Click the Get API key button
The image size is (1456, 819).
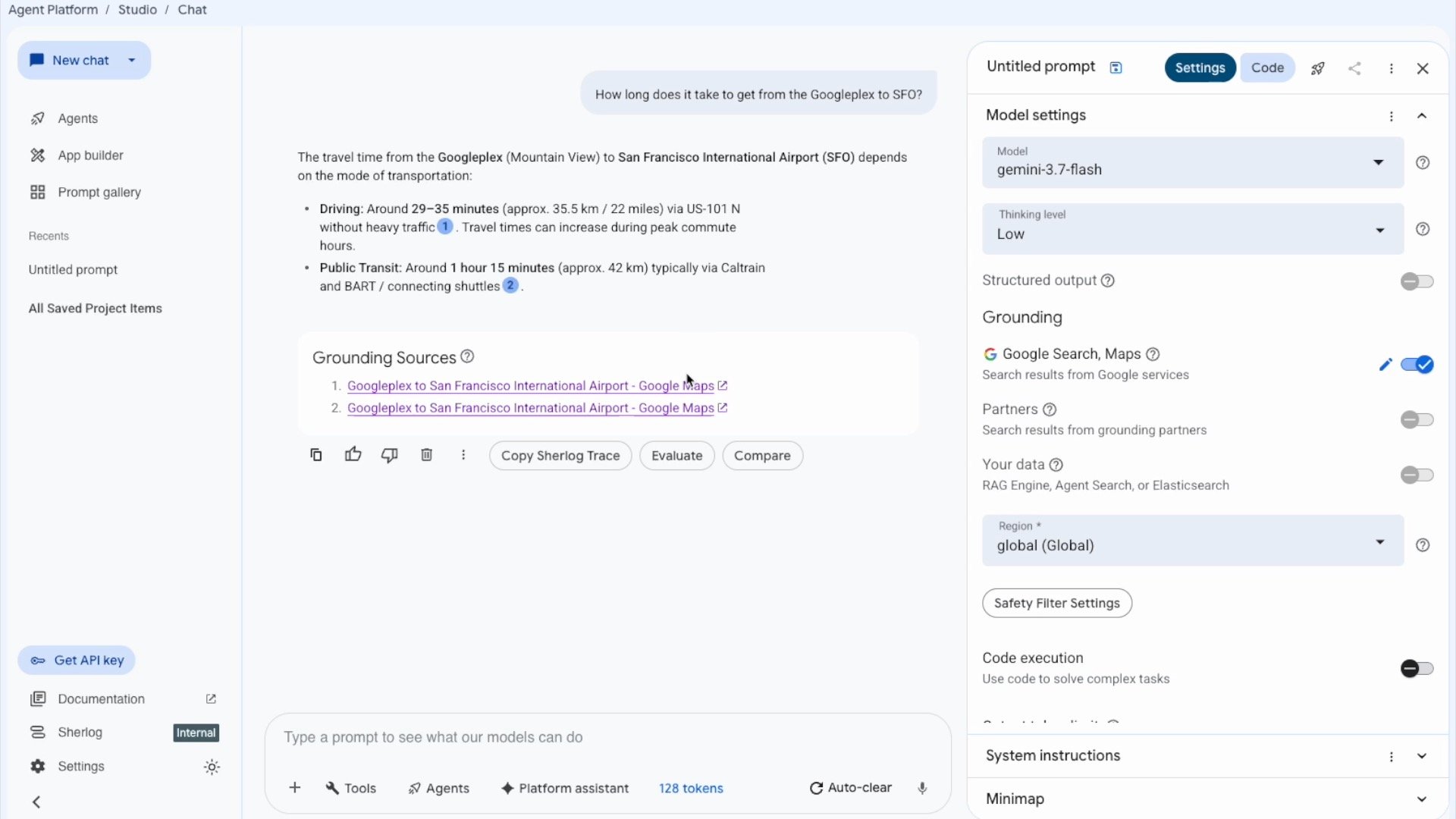(77, 661)
